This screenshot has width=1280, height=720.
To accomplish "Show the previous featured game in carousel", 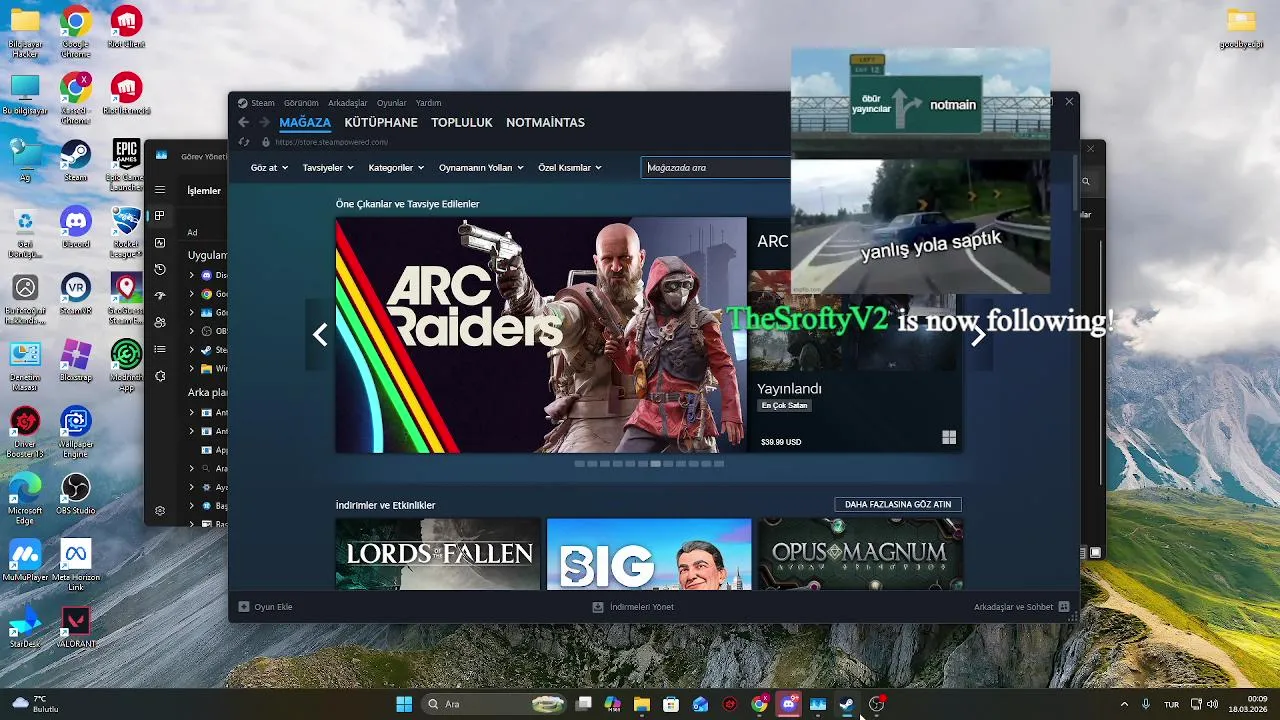I will point(320,335).
